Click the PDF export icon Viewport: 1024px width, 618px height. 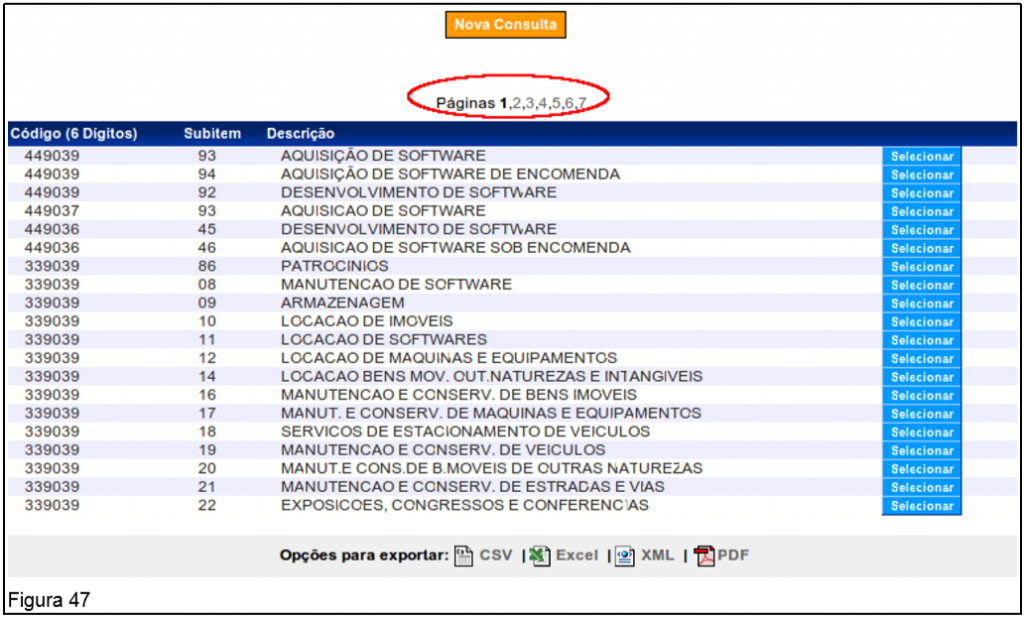[705, 556]
